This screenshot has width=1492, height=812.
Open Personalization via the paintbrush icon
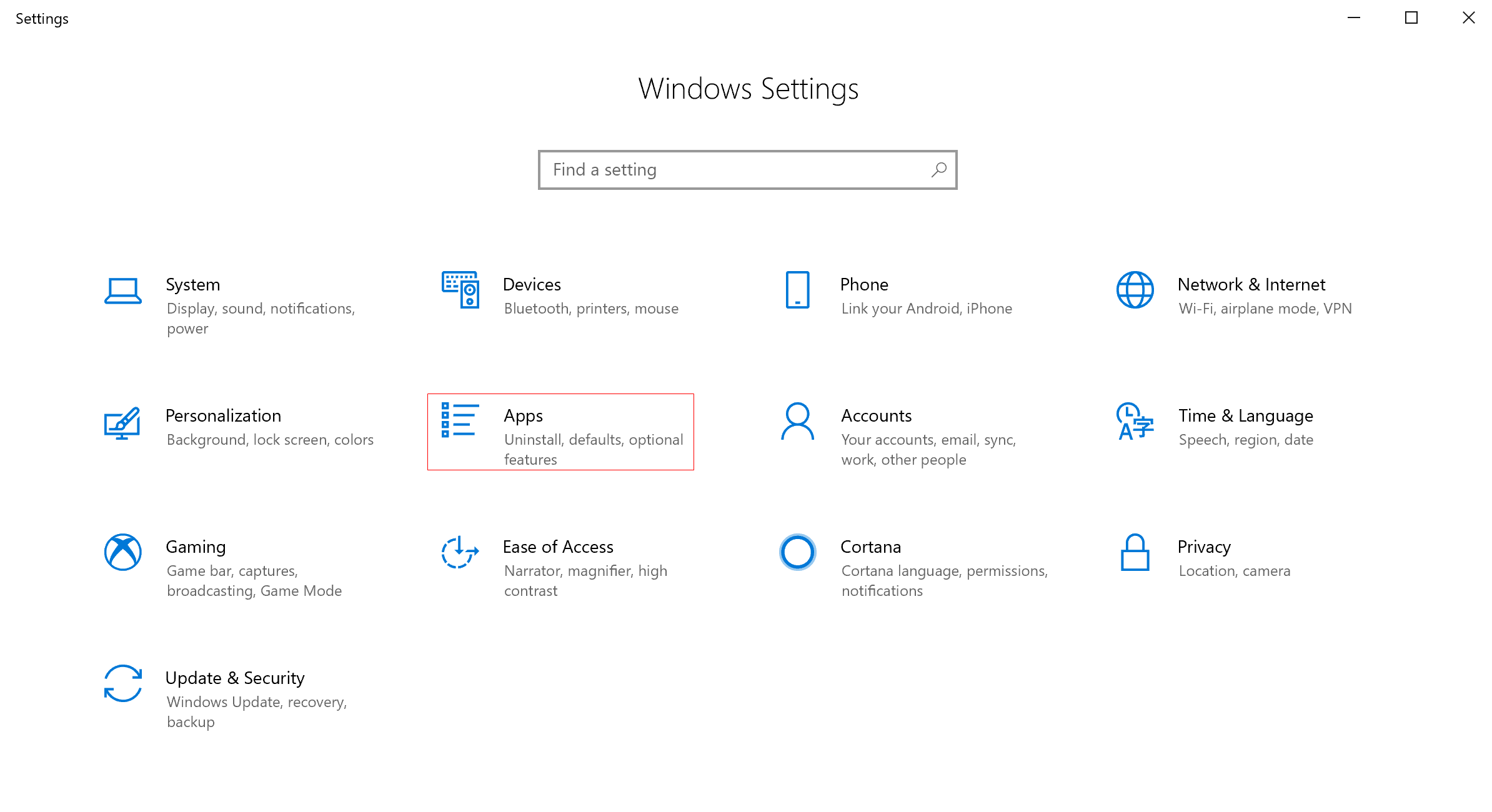click(122, 423)
